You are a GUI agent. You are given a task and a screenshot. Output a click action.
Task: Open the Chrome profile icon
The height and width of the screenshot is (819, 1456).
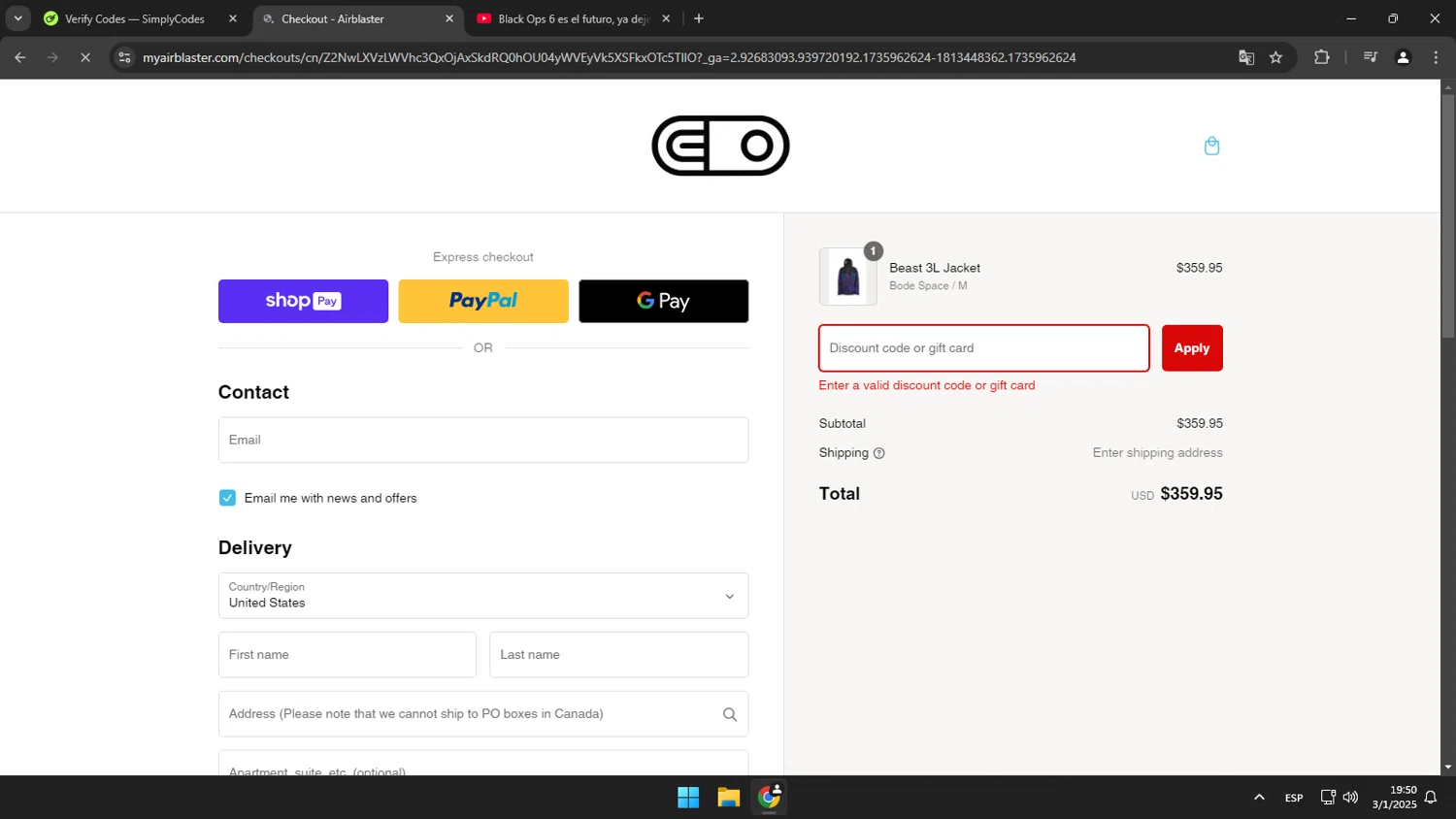click(1403, 57)
